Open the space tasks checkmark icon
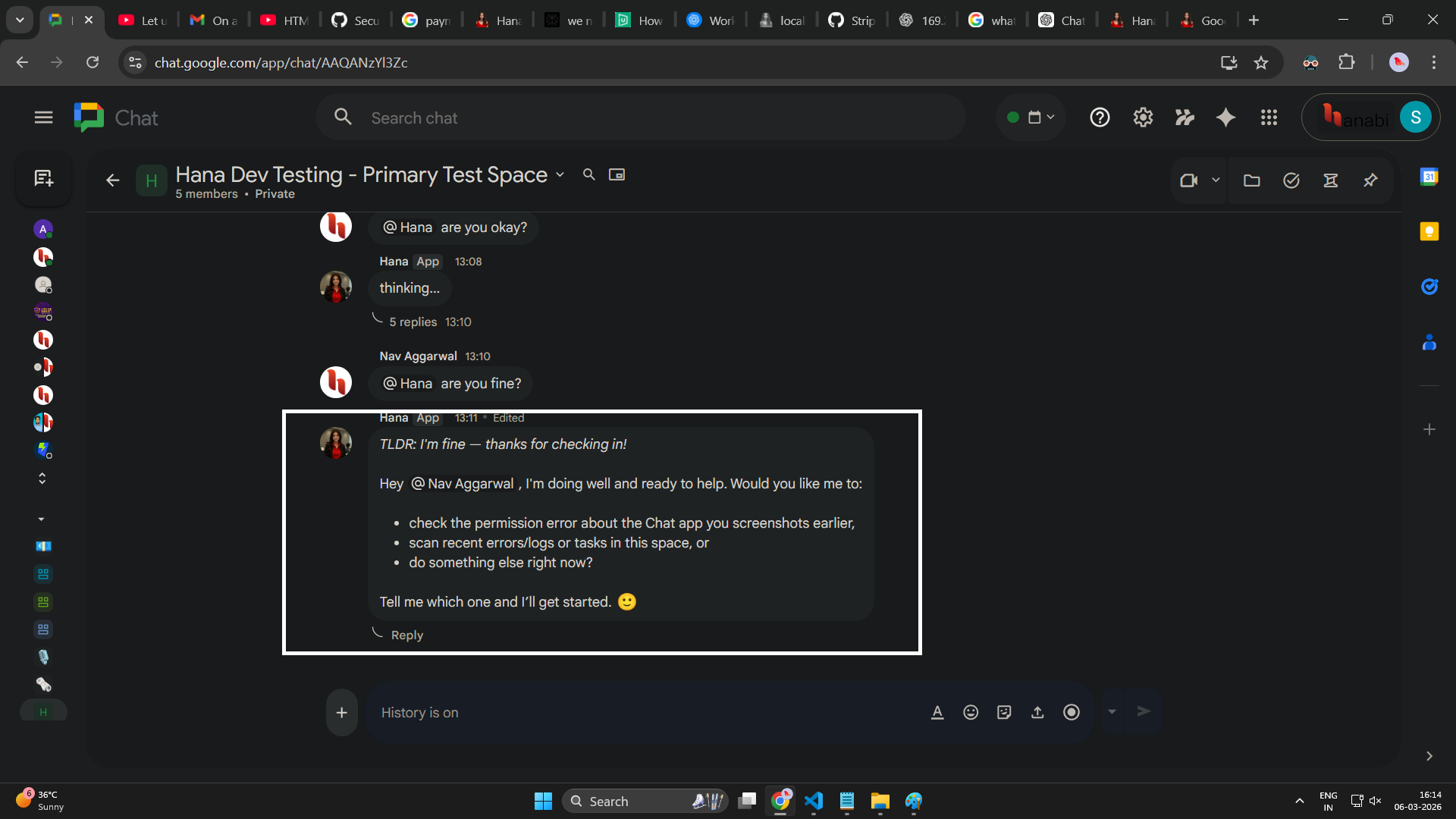 (x=1291, y=180)
